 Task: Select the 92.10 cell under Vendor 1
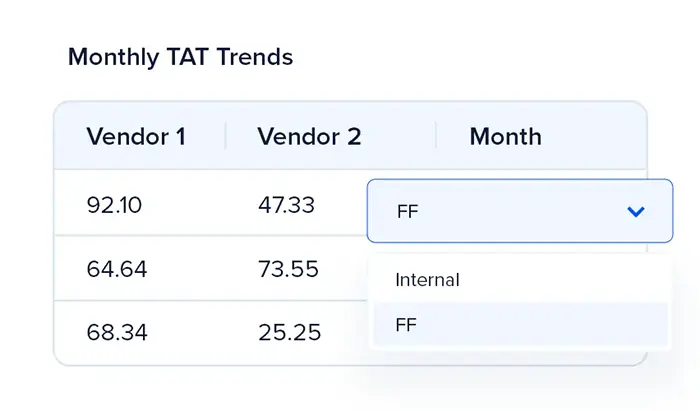tap(114, 206)
